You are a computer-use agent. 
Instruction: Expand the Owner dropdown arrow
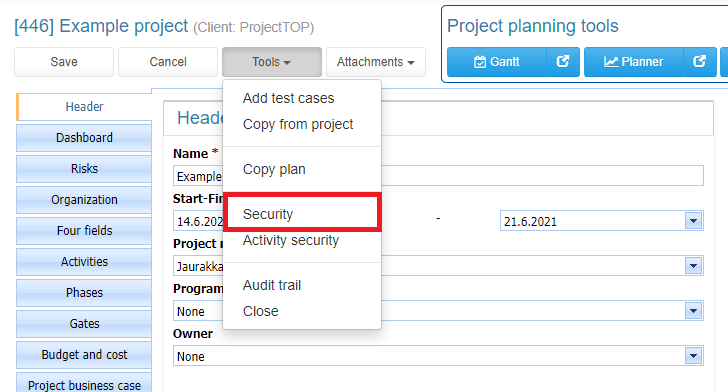tap(693, 356)
